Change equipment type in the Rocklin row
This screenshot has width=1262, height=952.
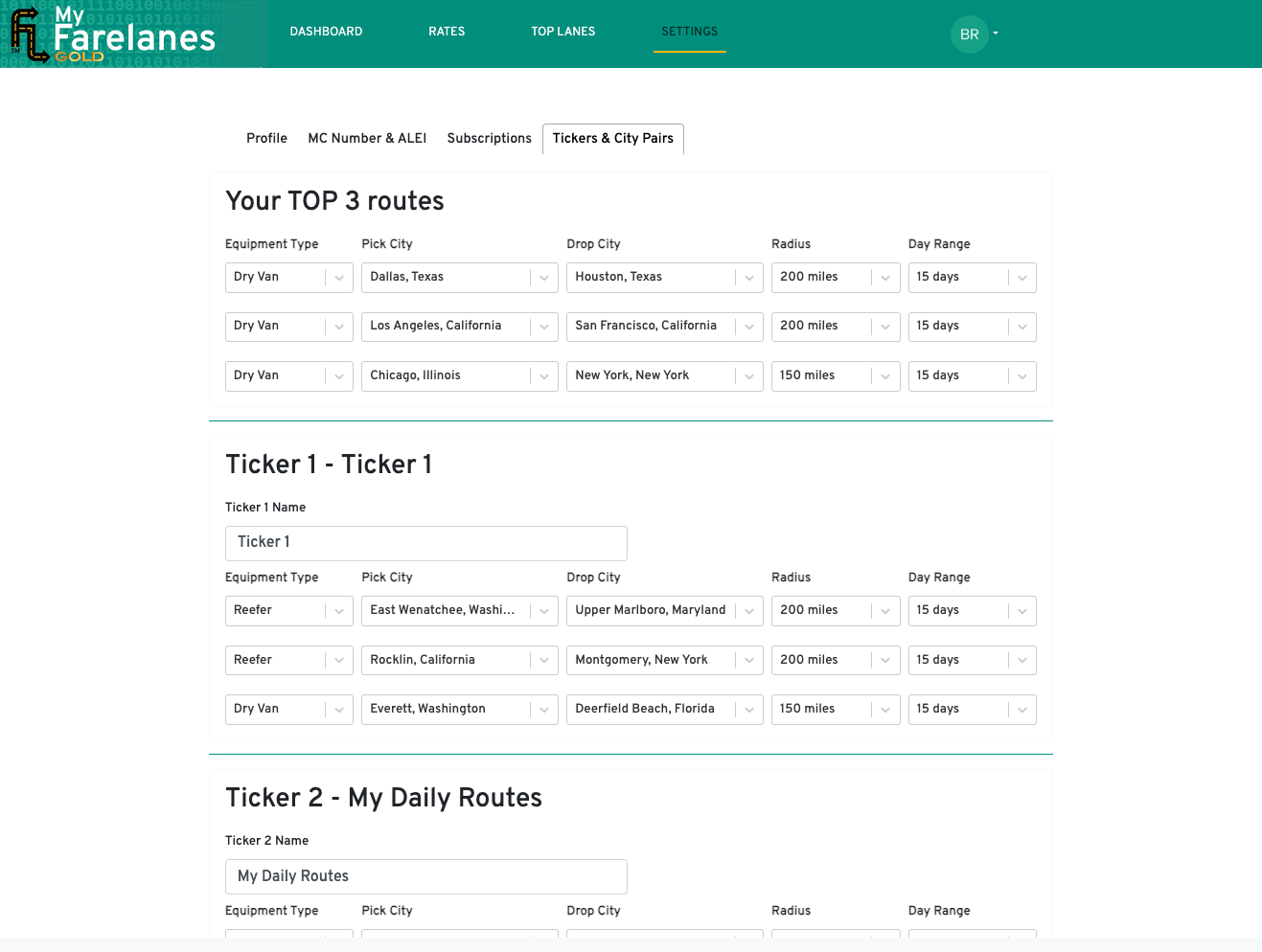(x=289, y=660)
